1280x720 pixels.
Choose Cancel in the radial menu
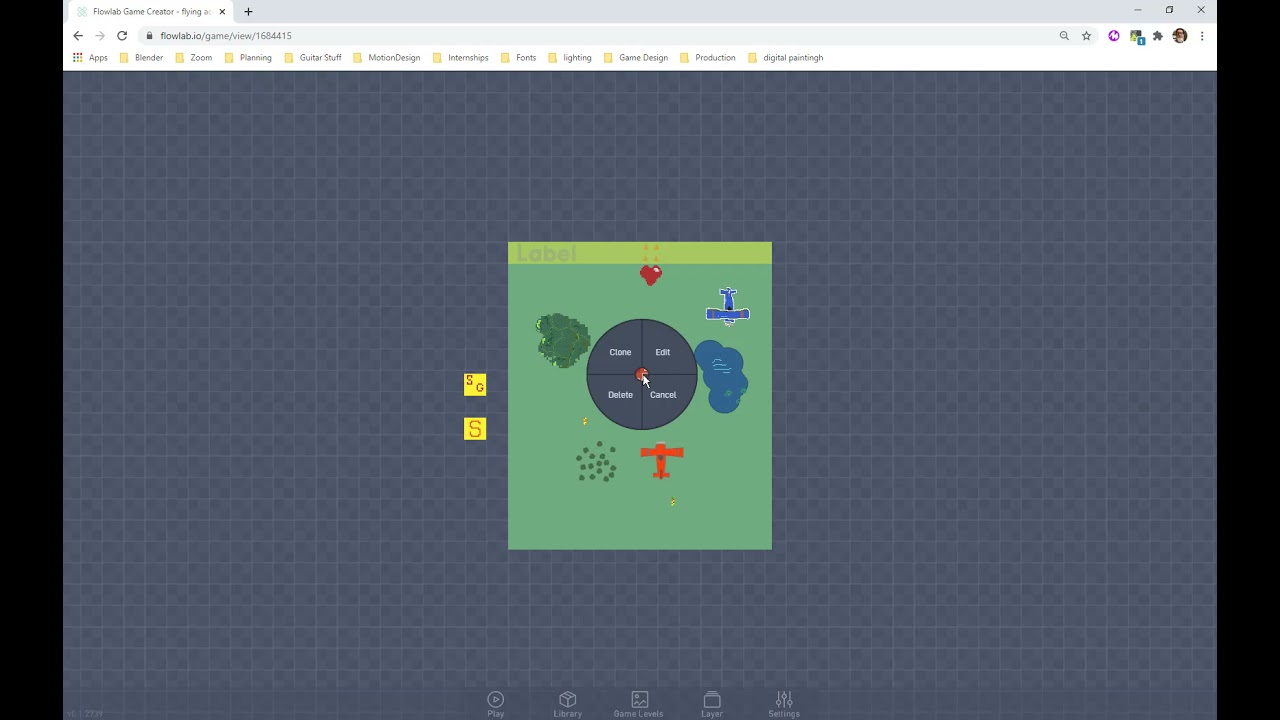(663, 395)
